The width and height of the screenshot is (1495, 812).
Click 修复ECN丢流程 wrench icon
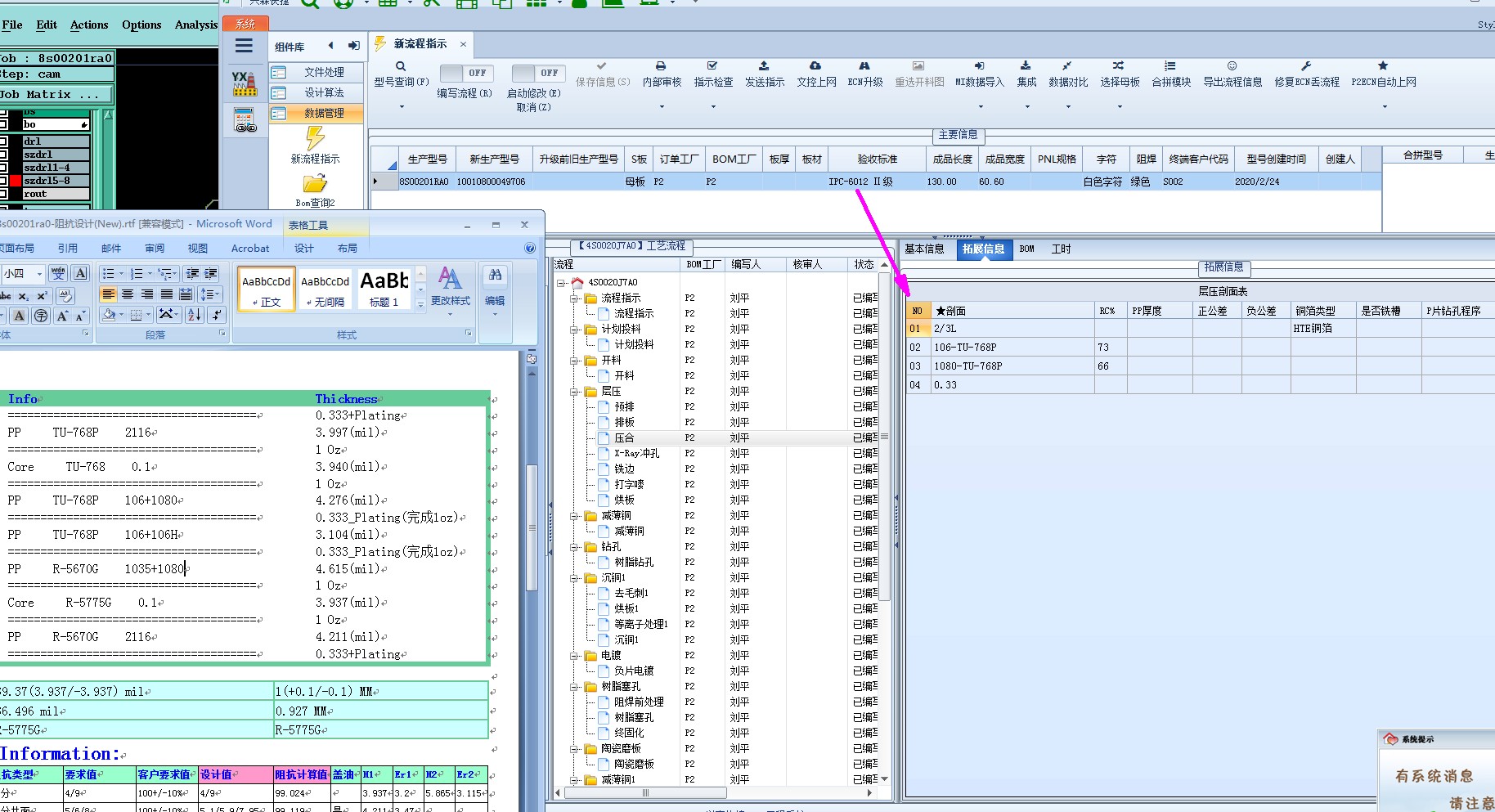click(1306, 65)
